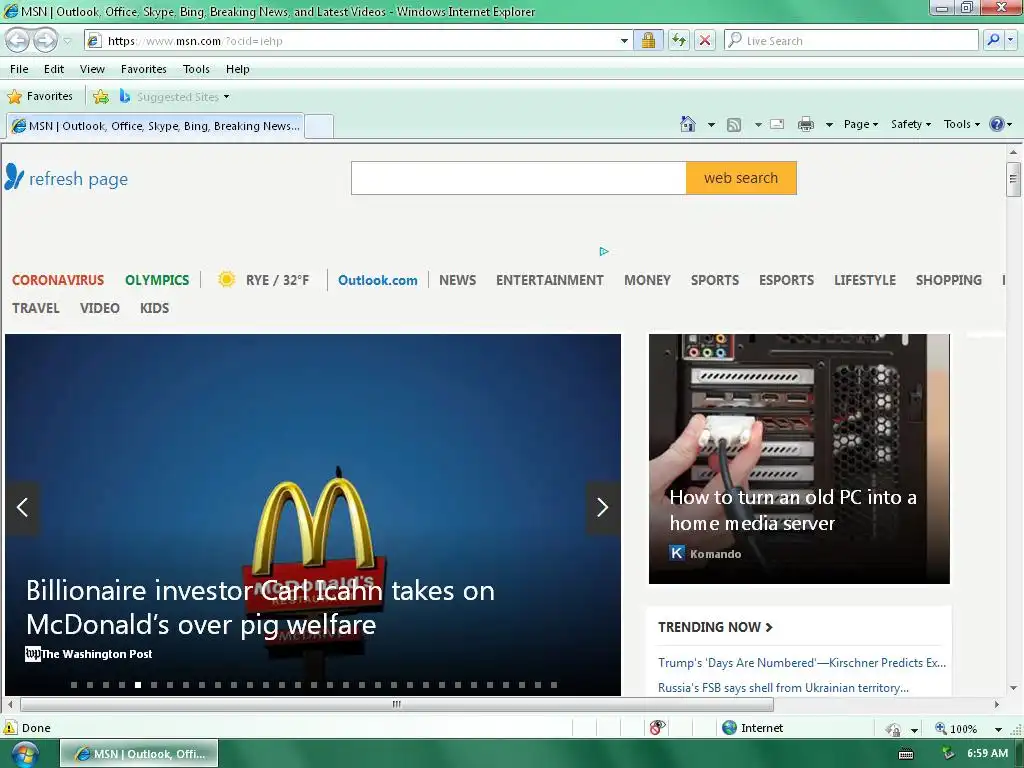The width and height of the screenshot is (1024, 768).
Task: Open a new blank tab
Action: coord(319,126)
